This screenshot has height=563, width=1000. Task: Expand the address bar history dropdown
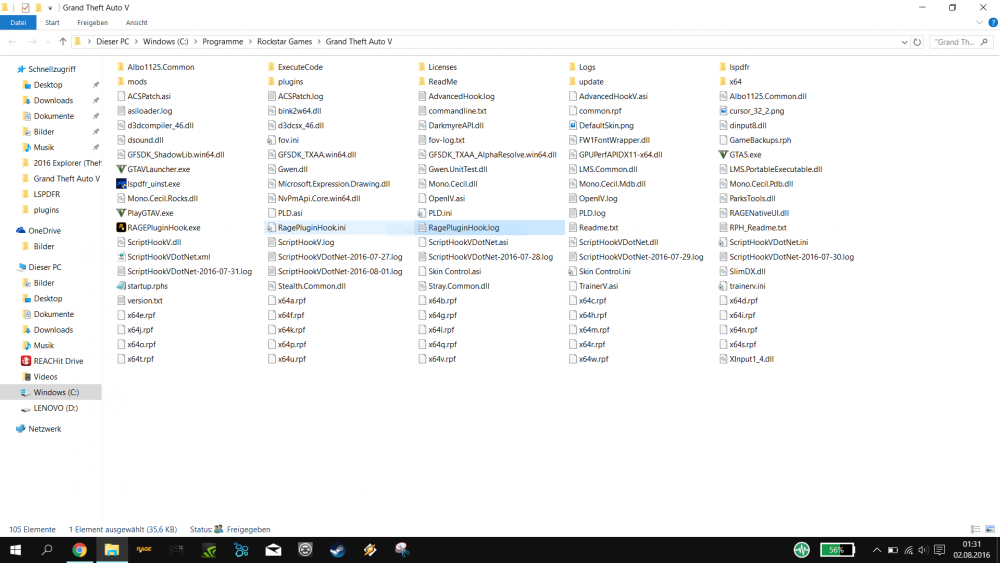pos(904,42)
